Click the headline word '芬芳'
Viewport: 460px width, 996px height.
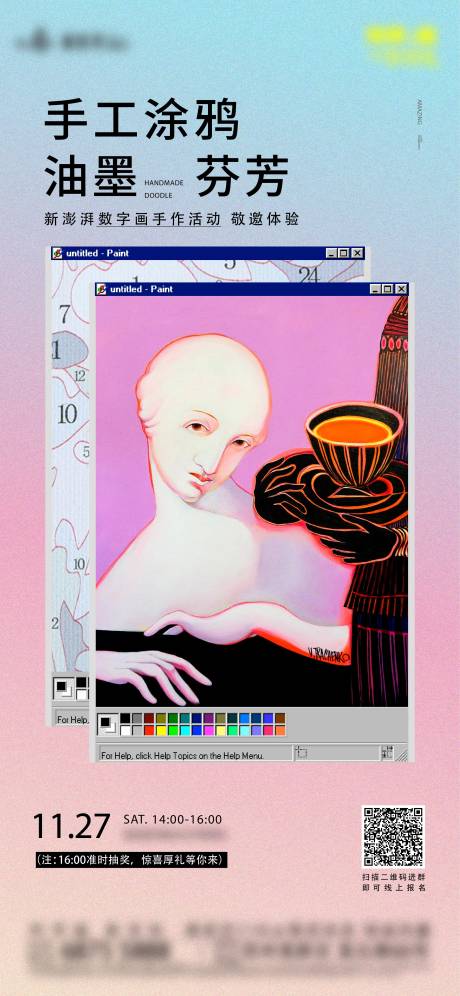242,175
